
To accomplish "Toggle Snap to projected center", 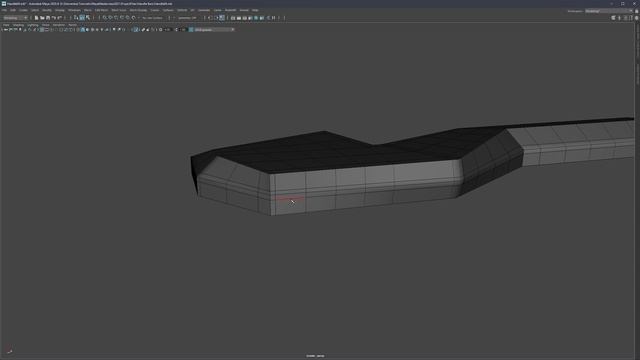I will click(x=122, y=18).
